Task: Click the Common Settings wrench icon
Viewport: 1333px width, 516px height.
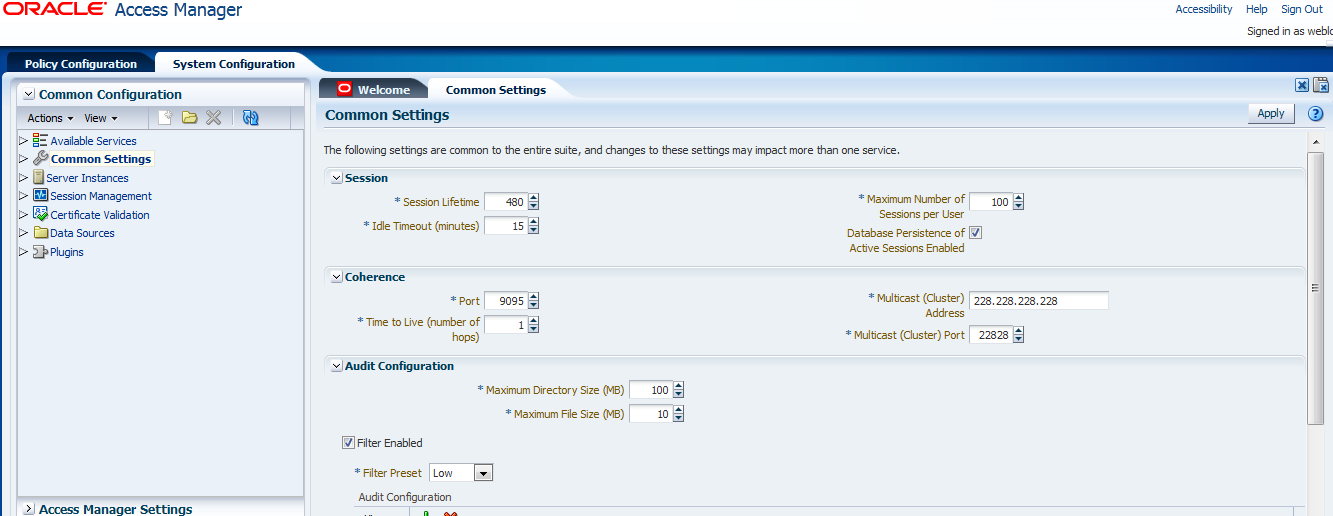Action: 40,159
